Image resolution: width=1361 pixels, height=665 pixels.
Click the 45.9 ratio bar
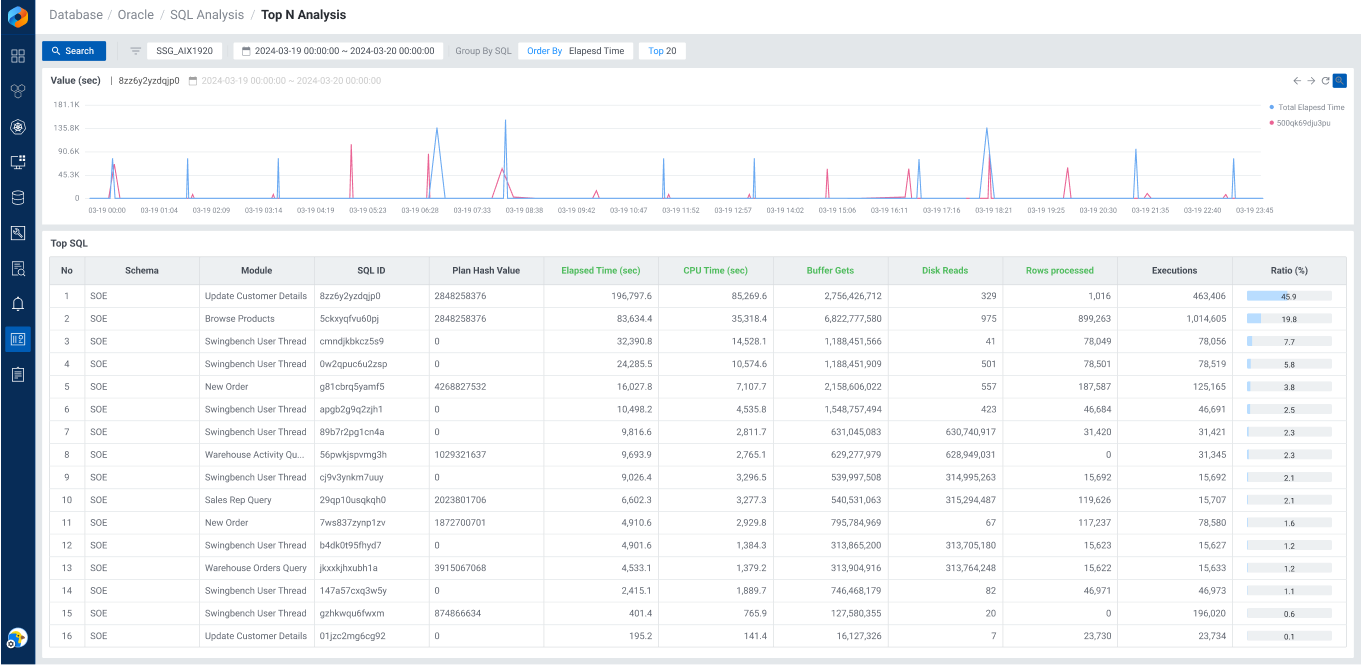point(1289,296)
